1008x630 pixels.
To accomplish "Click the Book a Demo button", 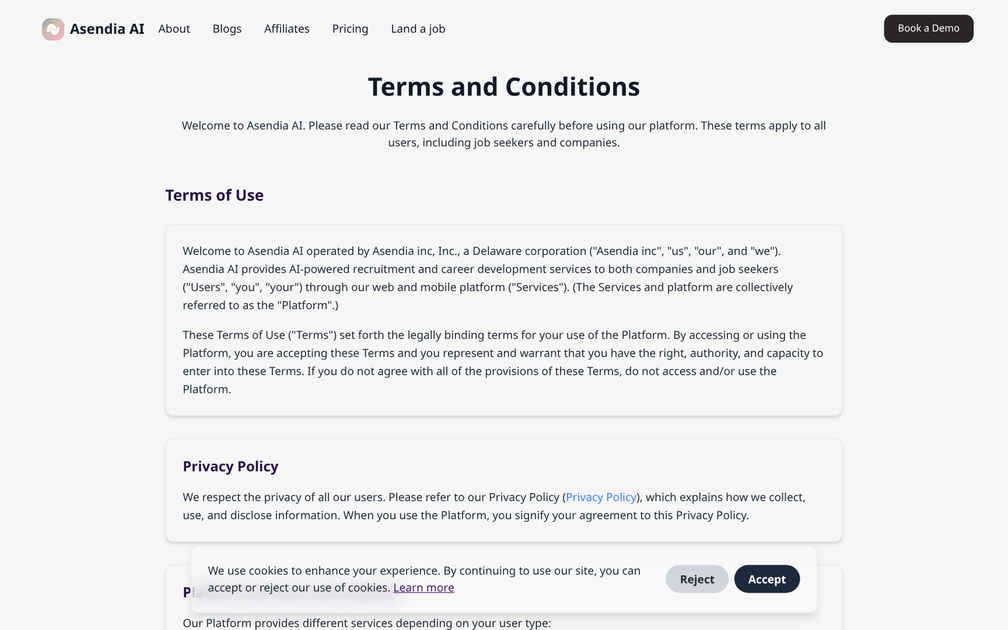I will 928,28.
